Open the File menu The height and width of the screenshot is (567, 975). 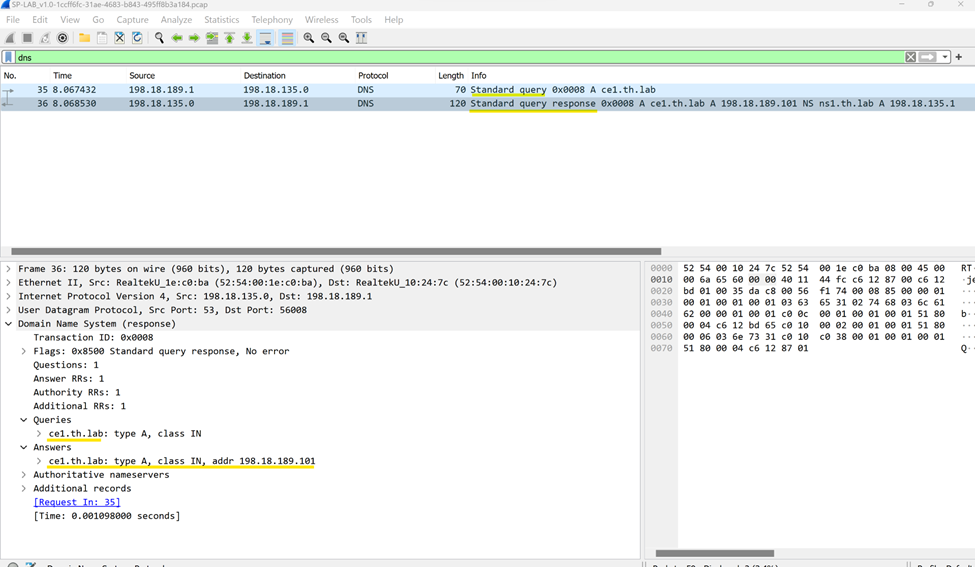coord(13,20)
